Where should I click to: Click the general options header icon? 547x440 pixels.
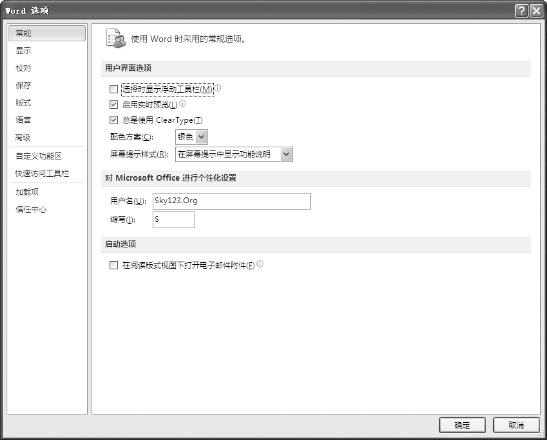115,38
